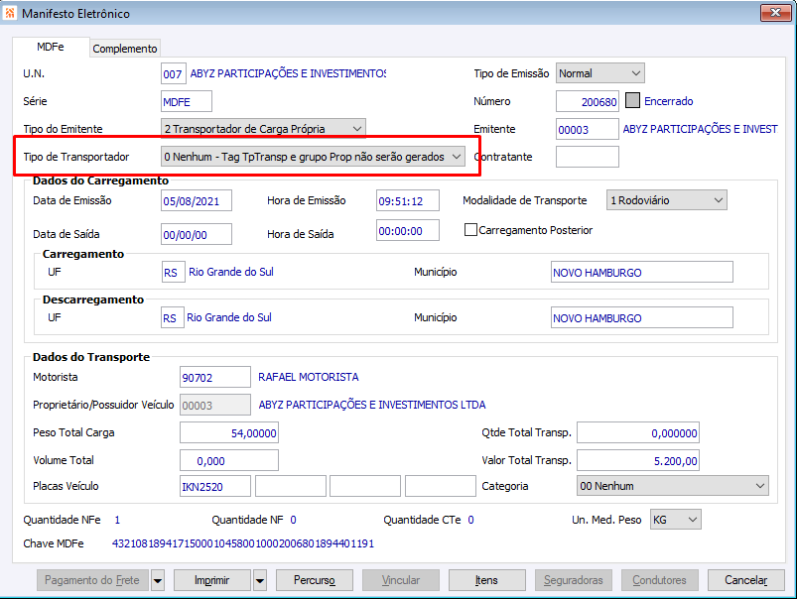This screenshot has height=599, width=797.
Task: Click the Série field MDFE
Action: 186,101
